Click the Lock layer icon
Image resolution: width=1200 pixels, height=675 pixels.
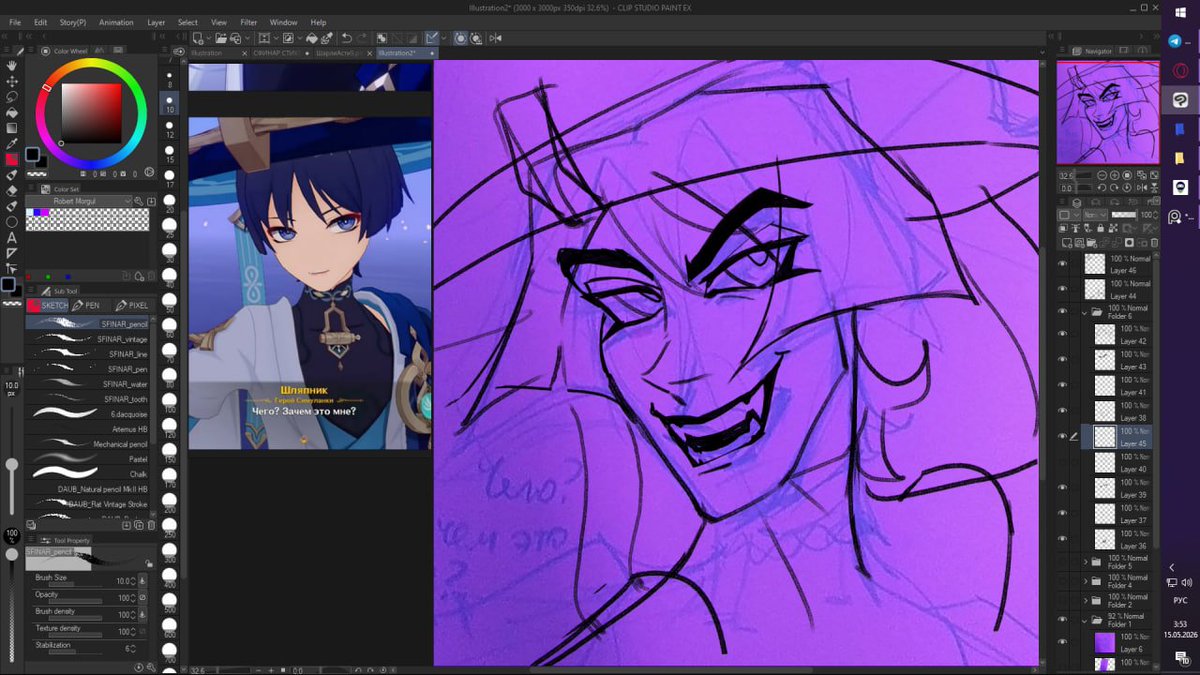pos(1101,228)
